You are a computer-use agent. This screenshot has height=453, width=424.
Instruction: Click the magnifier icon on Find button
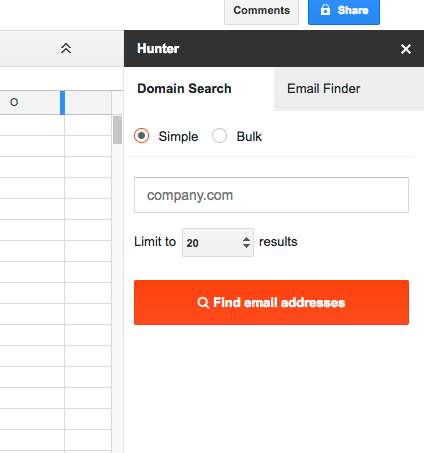pos(203,303)
